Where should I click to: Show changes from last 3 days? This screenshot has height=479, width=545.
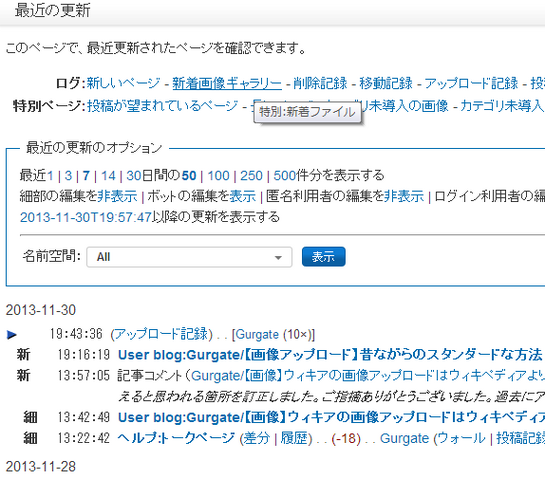[x=68, y=176]
